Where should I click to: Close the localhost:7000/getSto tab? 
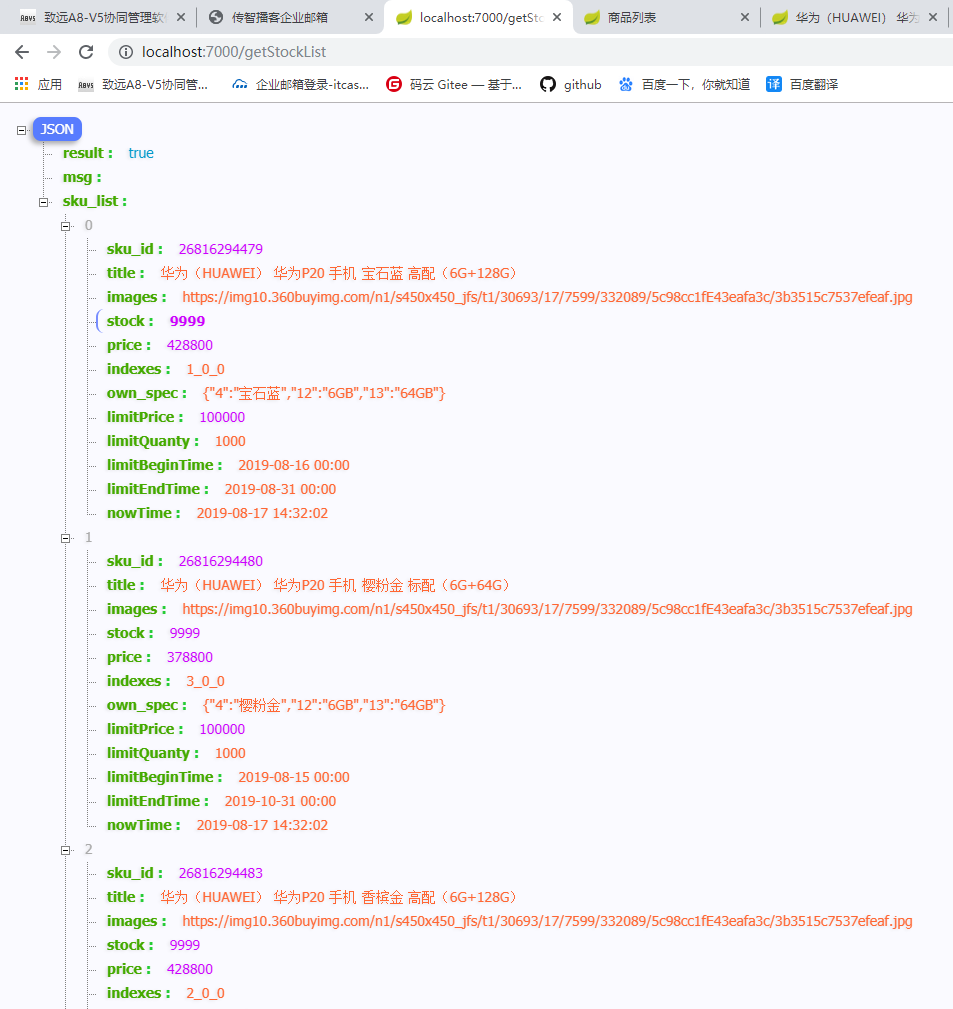(557, 17)
